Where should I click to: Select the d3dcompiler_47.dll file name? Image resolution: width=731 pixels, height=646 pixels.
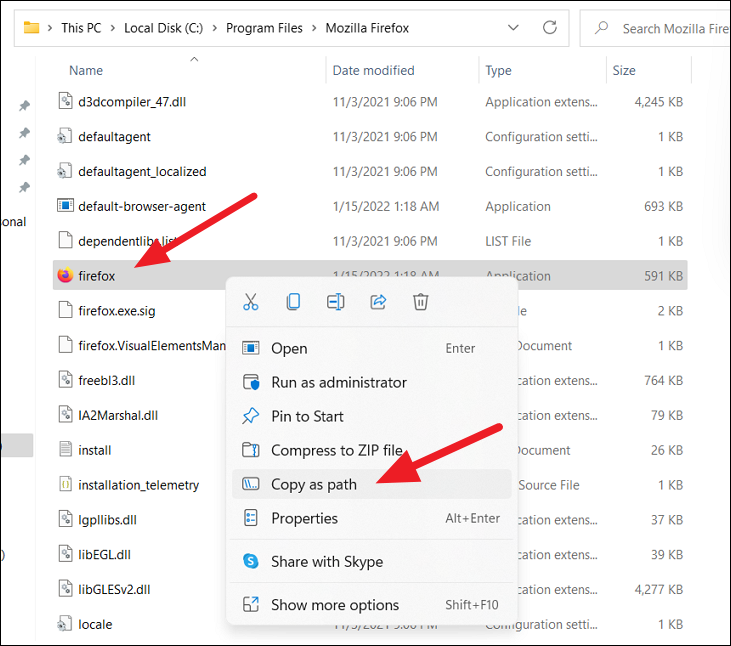click(x=132, y=102)
